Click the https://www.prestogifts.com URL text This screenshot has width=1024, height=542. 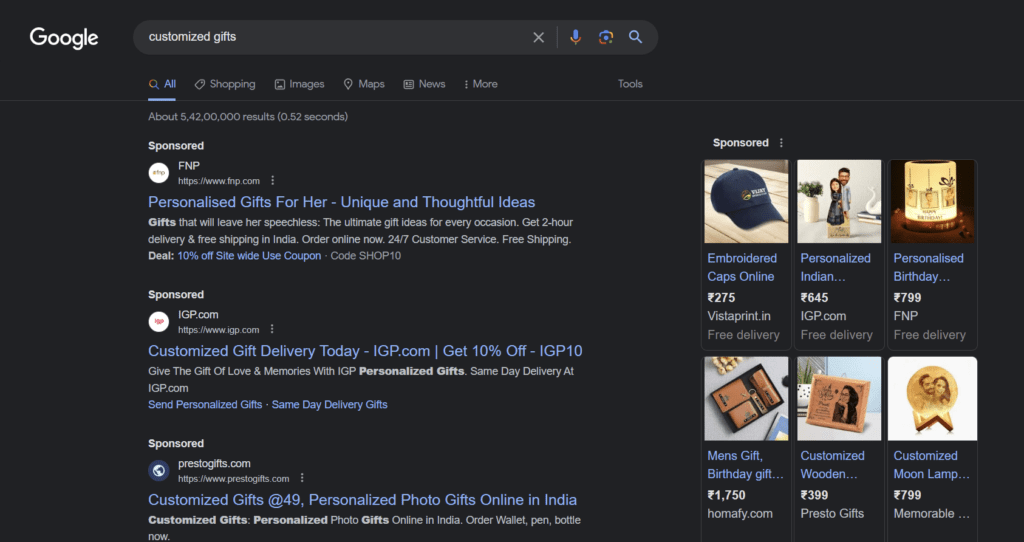(x=234, y=479)
